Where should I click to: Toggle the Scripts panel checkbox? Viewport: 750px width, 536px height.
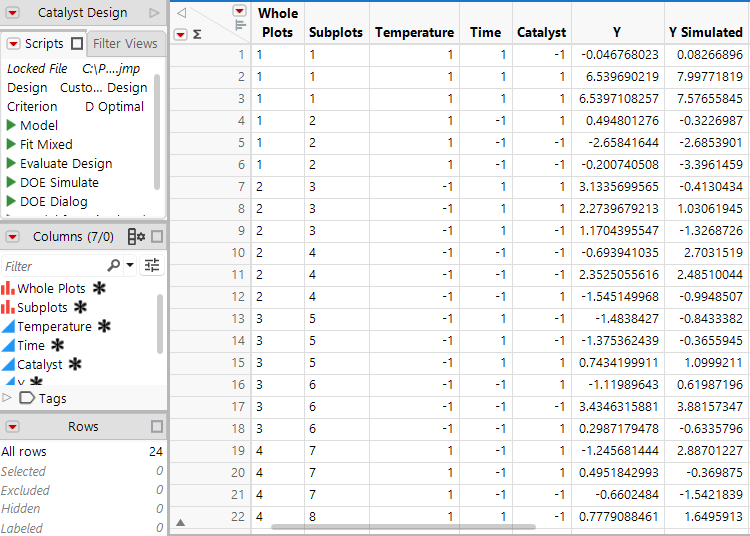pos(77,44)
